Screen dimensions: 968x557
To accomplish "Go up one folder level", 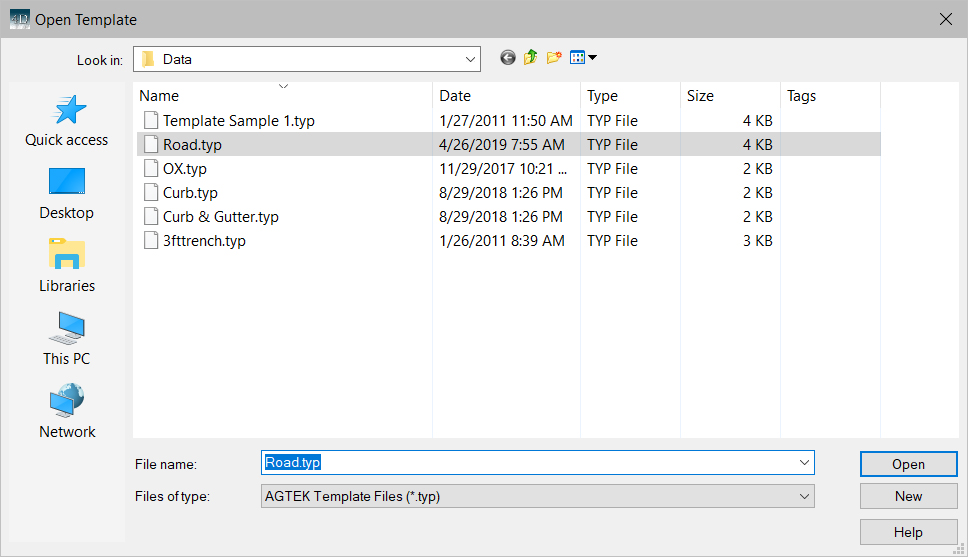I will (x=531, y=58).
